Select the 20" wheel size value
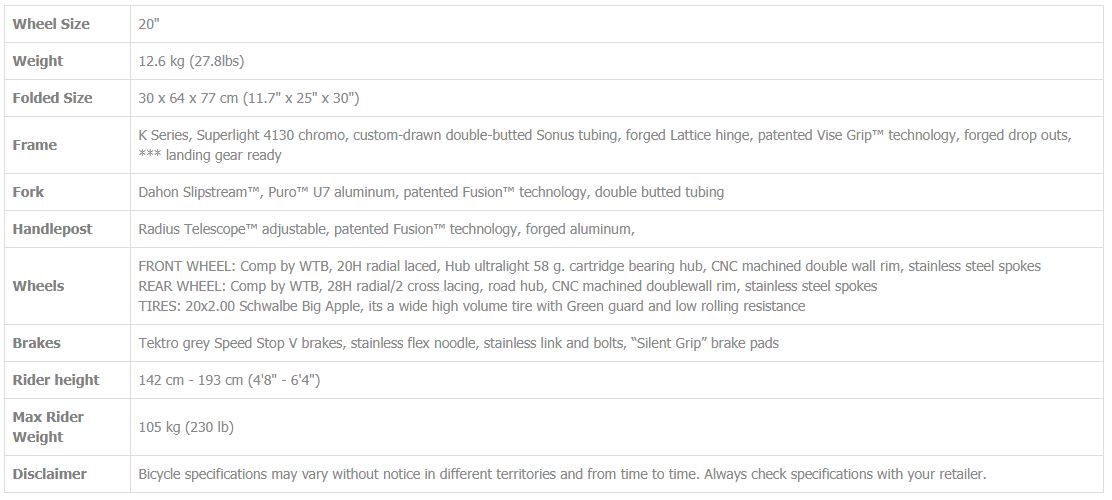Screen dimensions: 1112x500 click(x=149, y=23)
